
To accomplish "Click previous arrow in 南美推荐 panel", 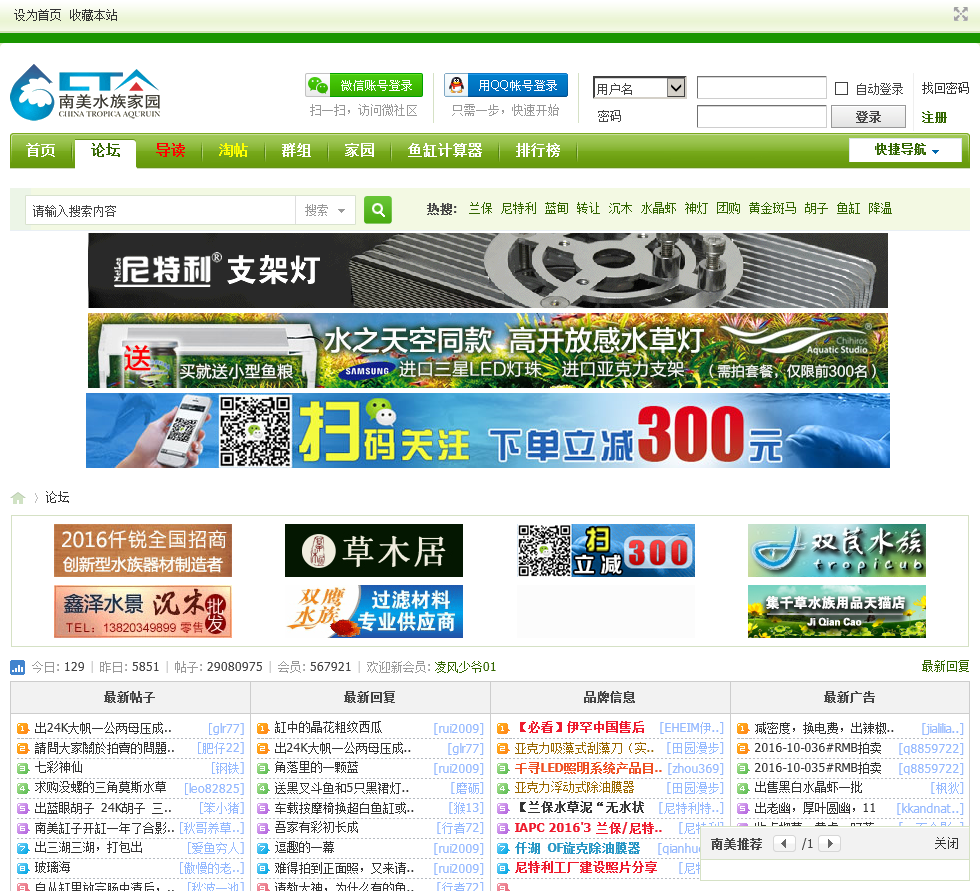I will pyautogui.click(x=784, y=844).
